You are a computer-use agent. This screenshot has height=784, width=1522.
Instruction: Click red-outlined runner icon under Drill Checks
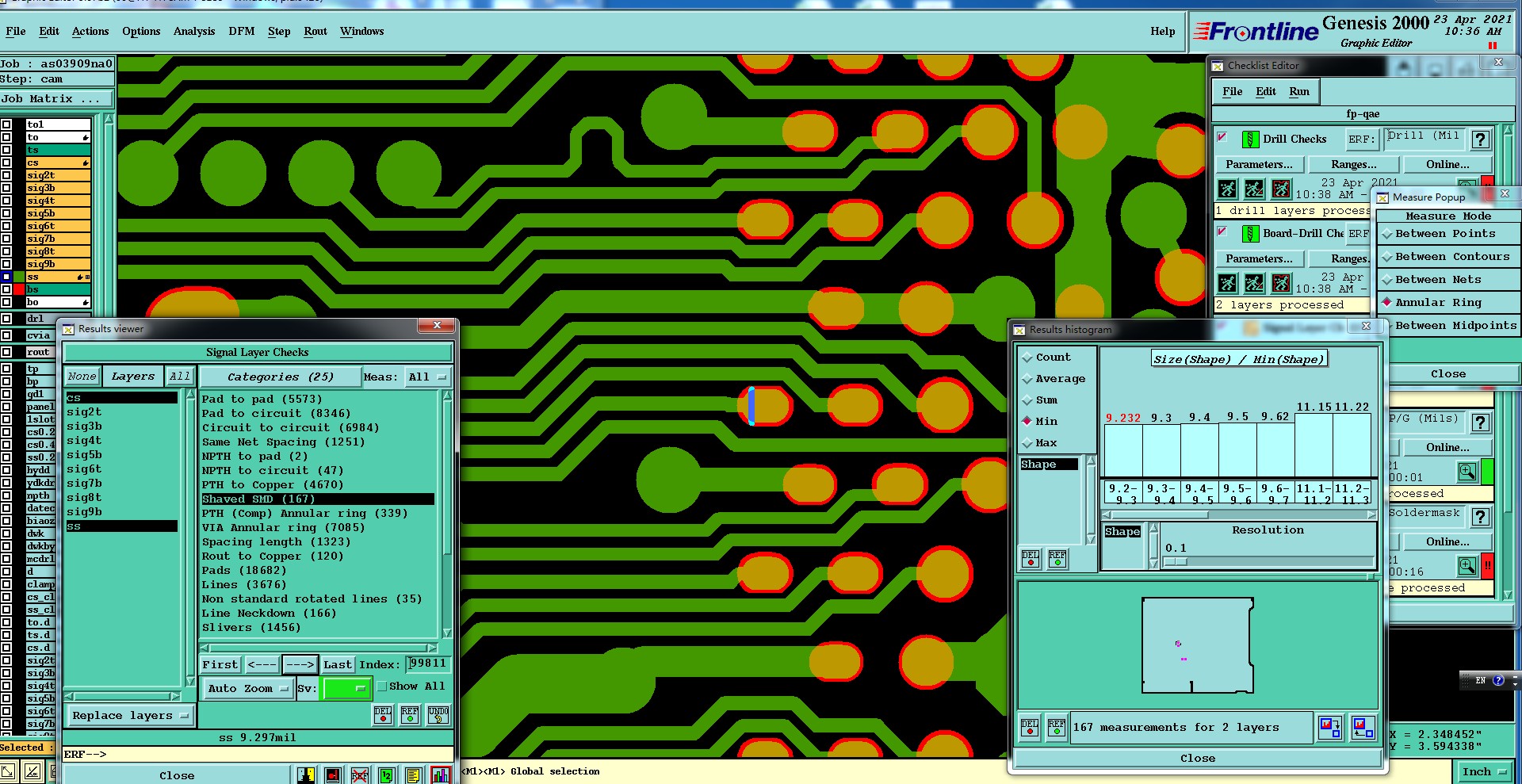(x=1281, y=189)
